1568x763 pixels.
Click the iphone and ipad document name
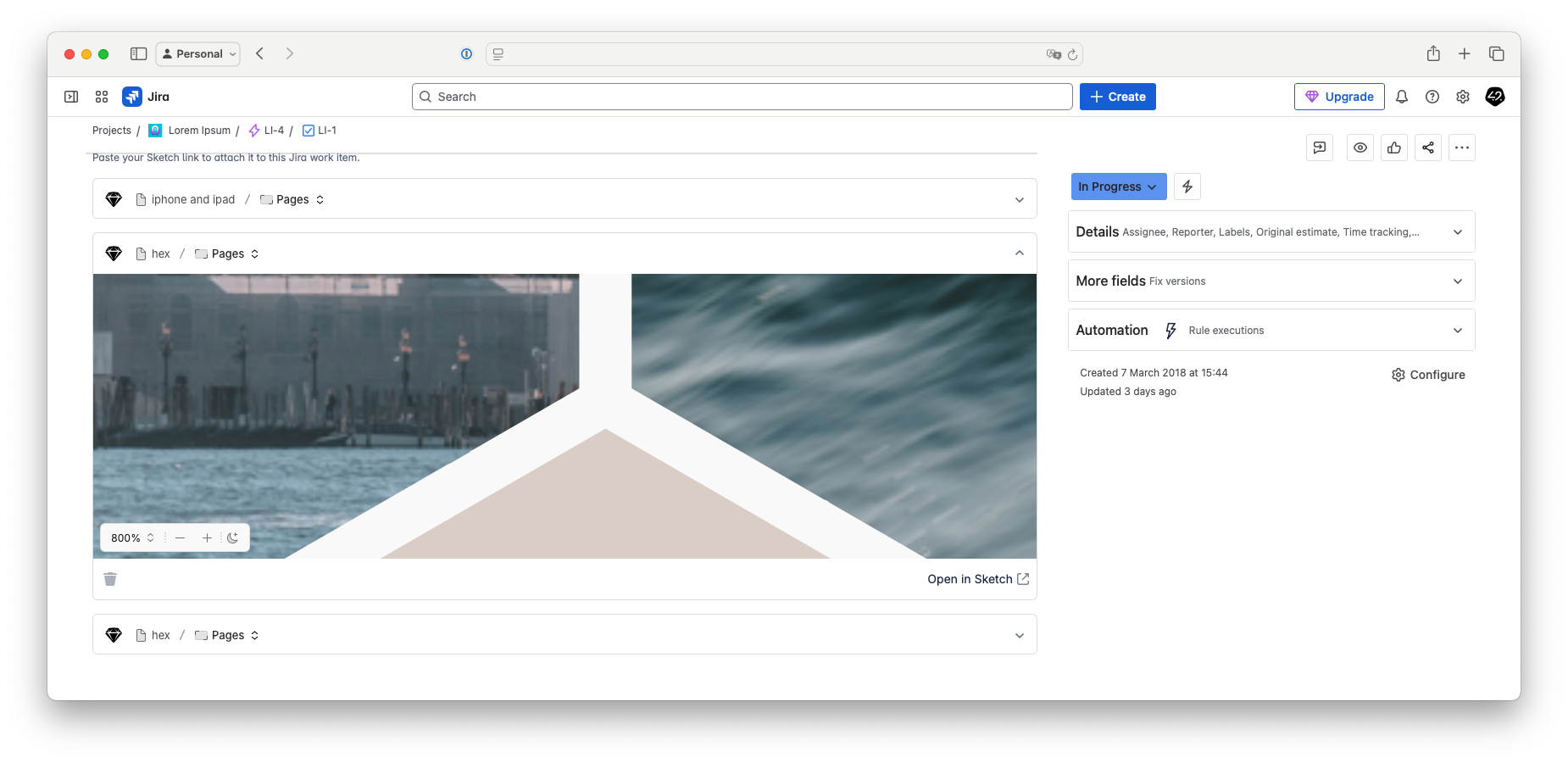[x=193, y=199]
